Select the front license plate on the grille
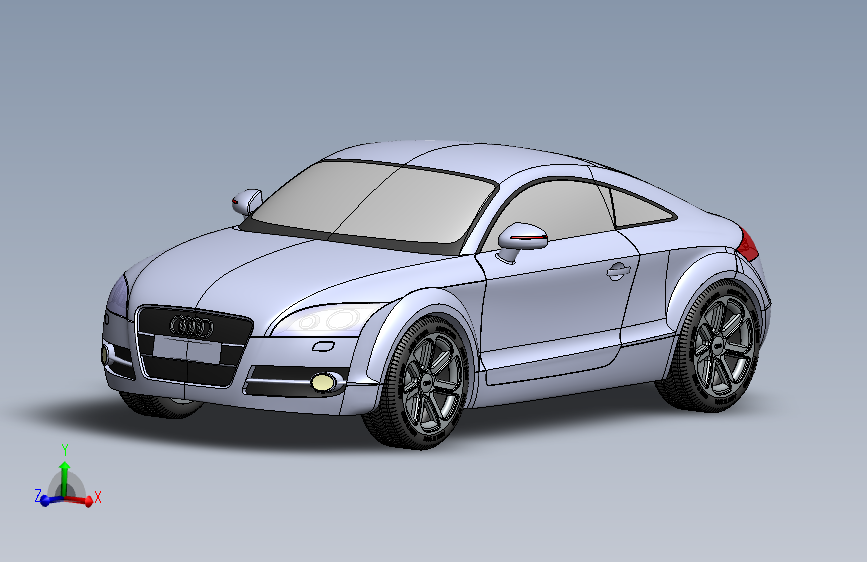 click(x=186, y=350)
